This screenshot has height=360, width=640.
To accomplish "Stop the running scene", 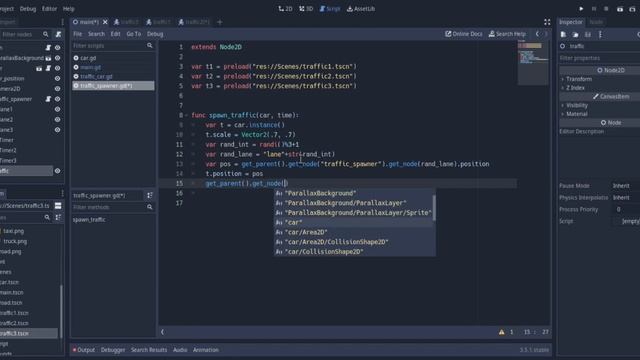I will coord(607,9).
